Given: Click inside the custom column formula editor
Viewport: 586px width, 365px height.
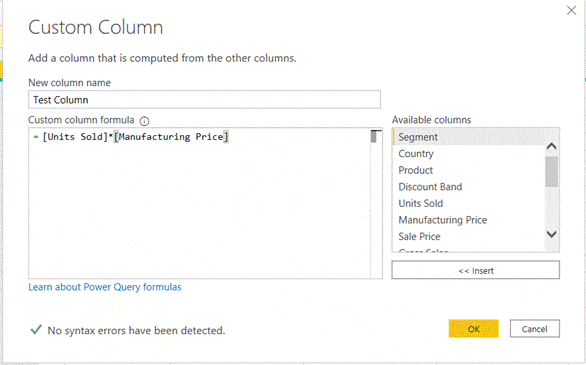Looking at the screenshot, I should point(200,203).
